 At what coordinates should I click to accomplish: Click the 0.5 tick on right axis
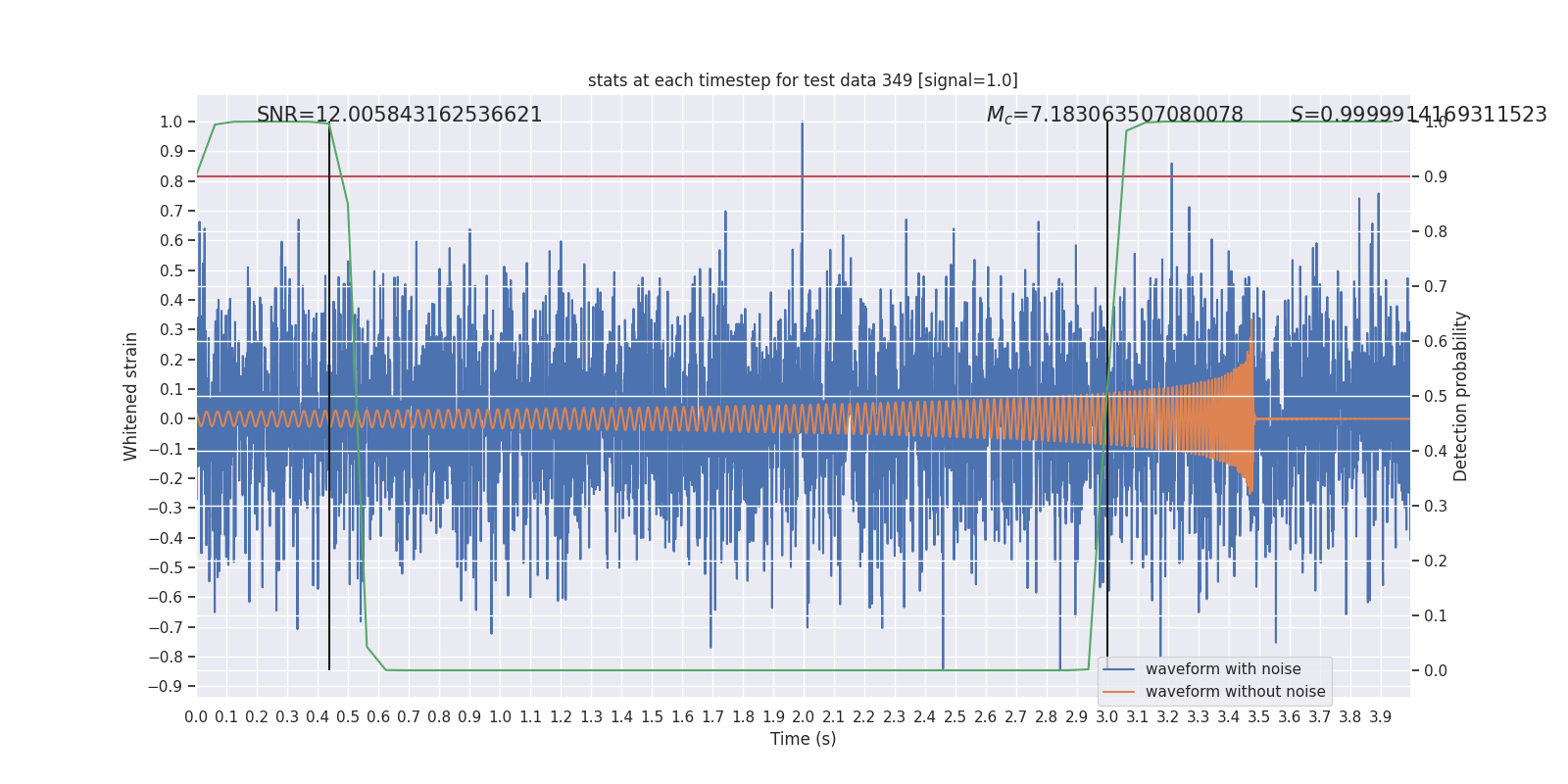pos(1436,397)
